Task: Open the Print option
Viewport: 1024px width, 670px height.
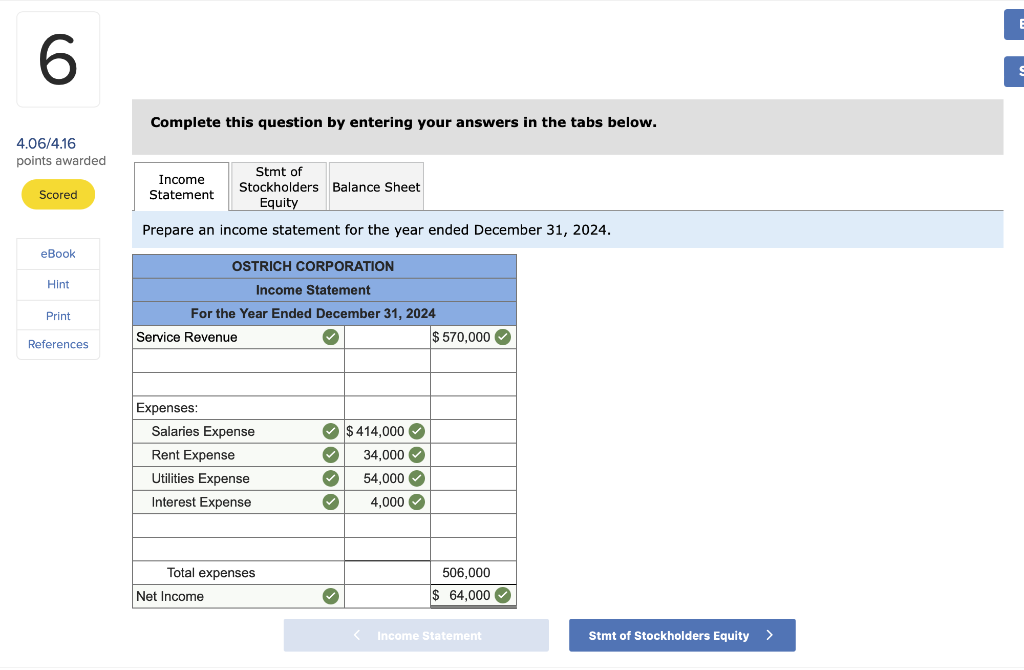Action: click(x=57, y=314)
